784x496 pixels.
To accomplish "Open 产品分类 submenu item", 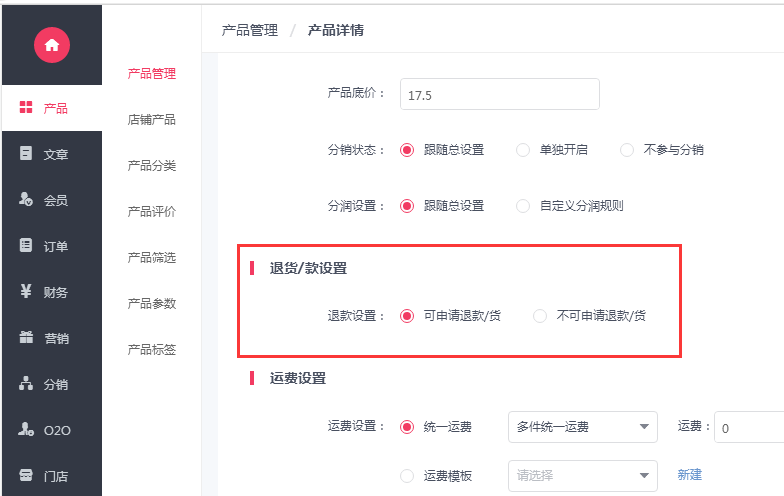I will coord(152,166).
